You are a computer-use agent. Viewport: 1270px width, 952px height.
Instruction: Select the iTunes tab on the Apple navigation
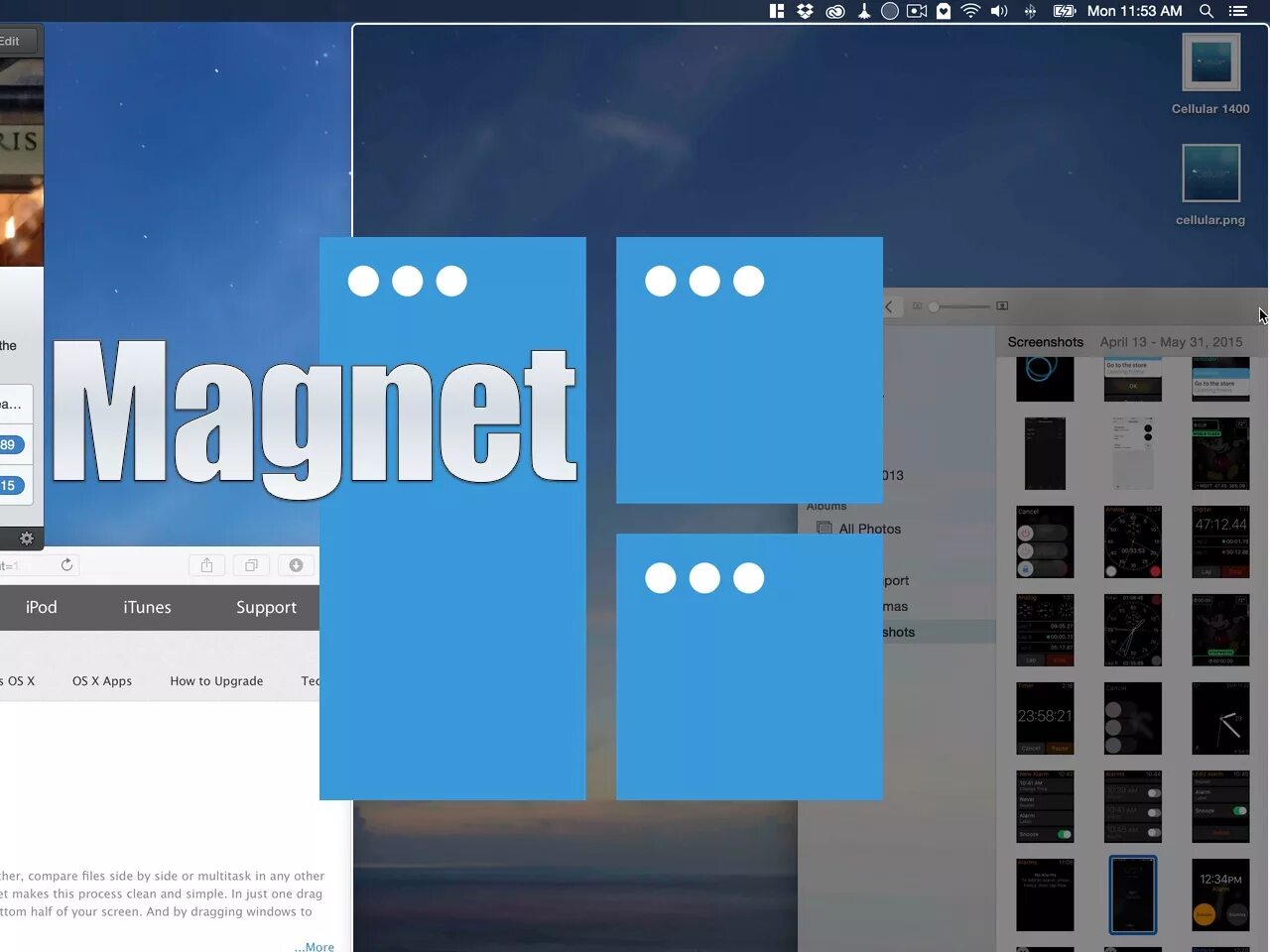click(x=146, y=607)
